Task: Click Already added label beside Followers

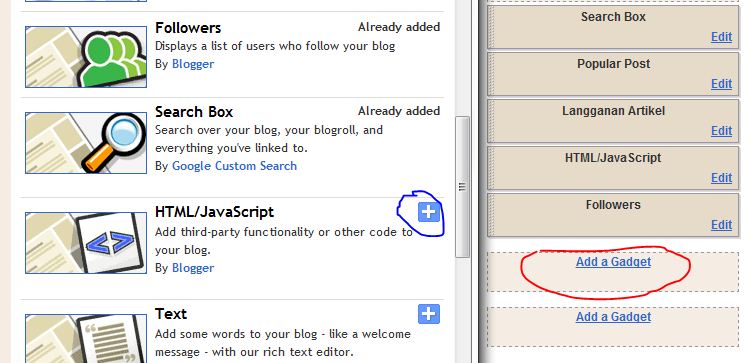Action: [x=399, y=27]
